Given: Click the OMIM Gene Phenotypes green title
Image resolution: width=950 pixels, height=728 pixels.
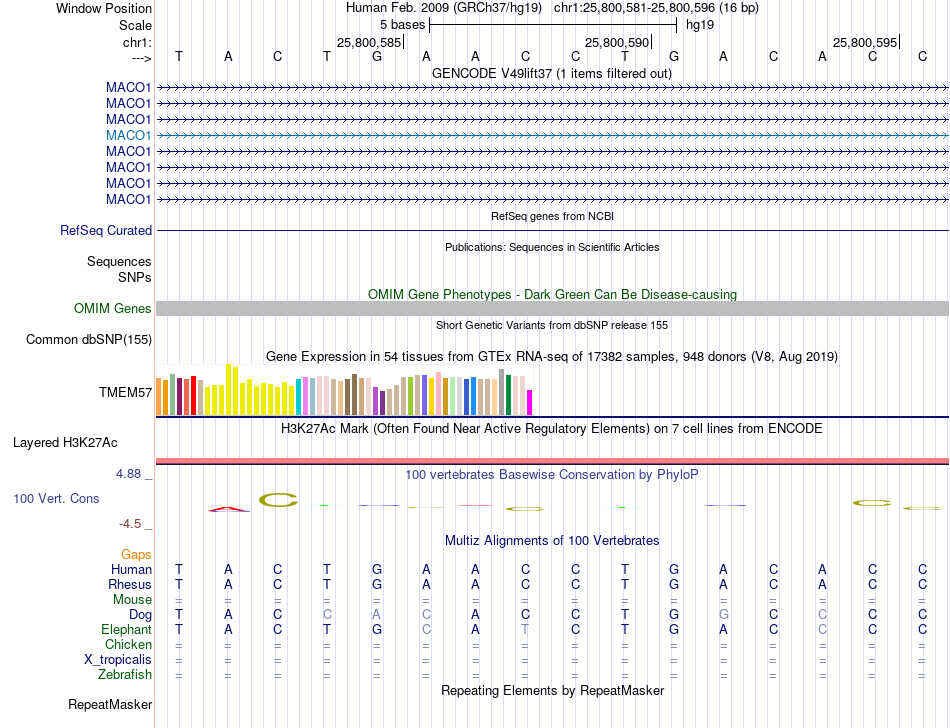Looking at the screenshot, I should (552, 294).
